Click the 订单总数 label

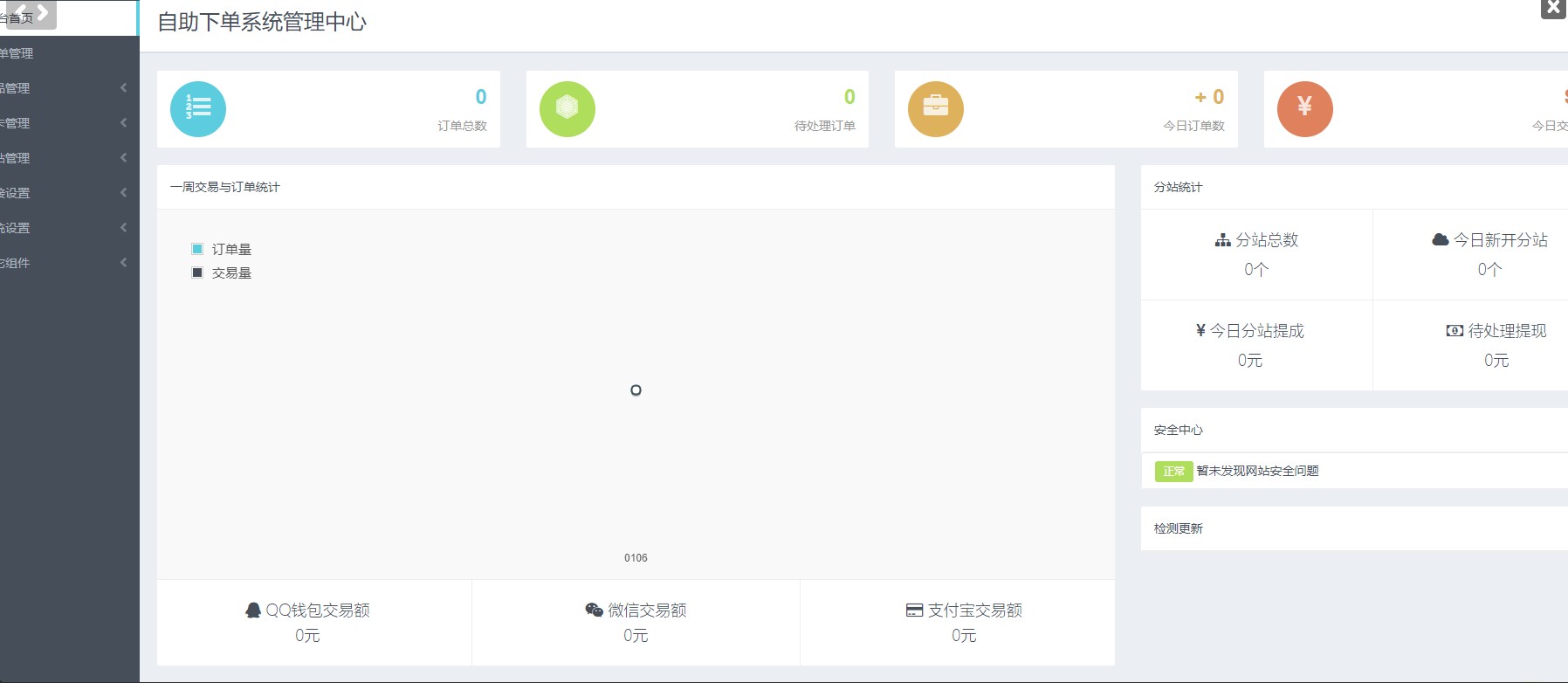click(x=462, y=126)
